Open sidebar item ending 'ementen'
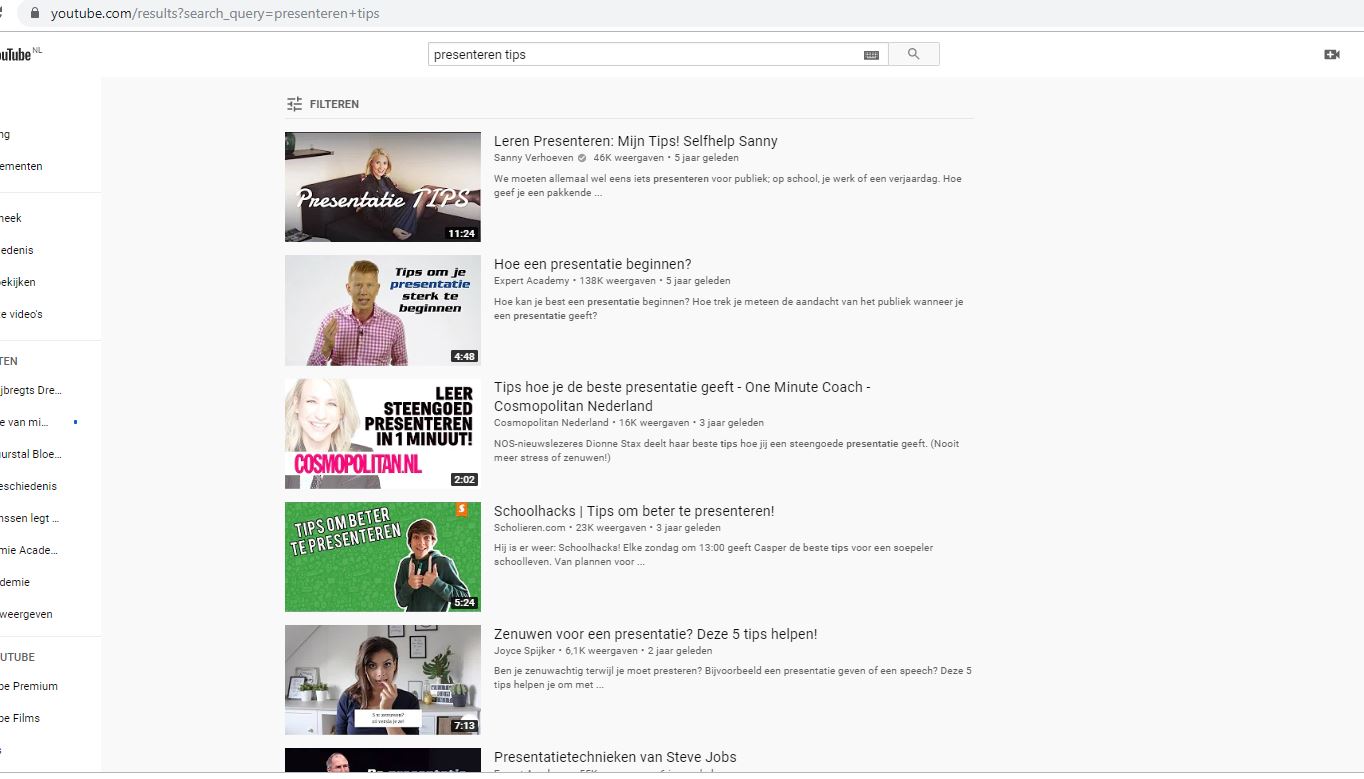 point(21,166)
